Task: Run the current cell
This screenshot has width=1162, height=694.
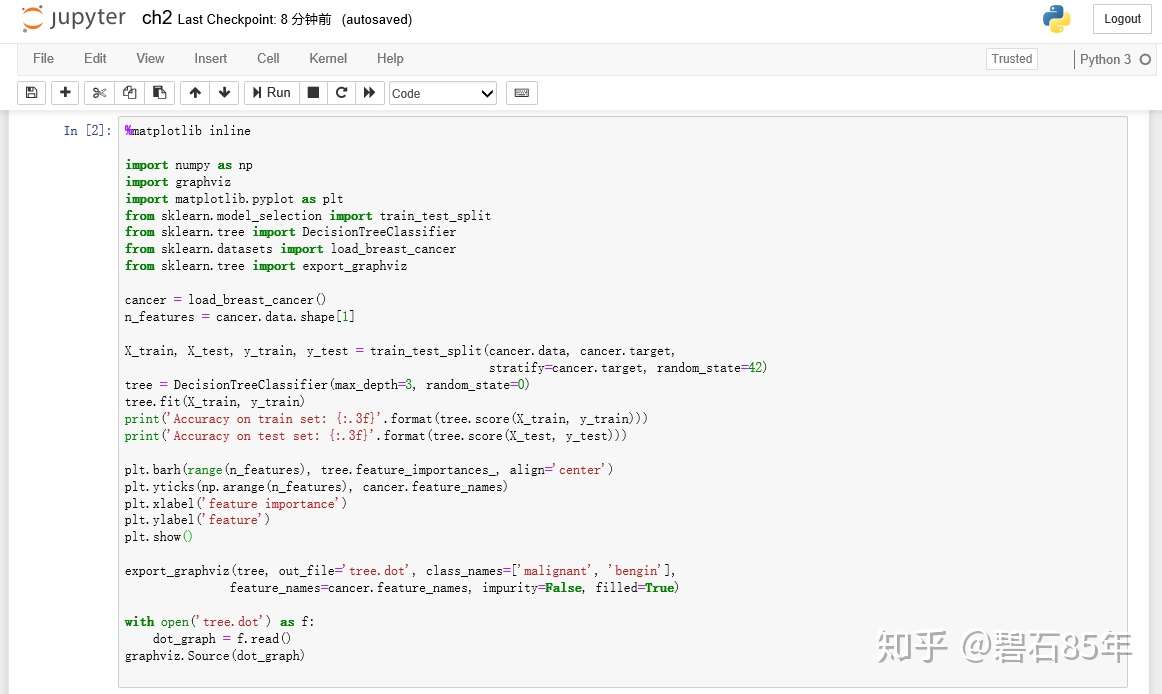Action: coord(271,93)
